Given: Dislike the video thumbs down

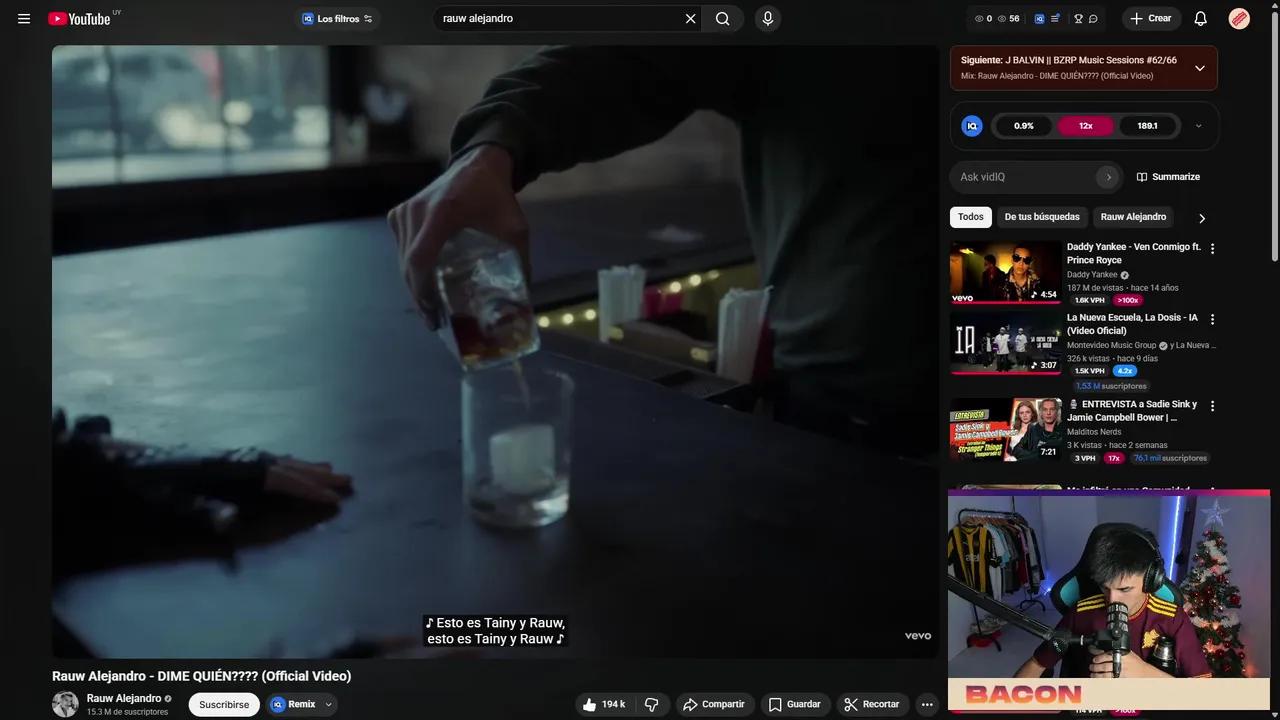Looking at the screenshot, I should (x=652, y=704).
